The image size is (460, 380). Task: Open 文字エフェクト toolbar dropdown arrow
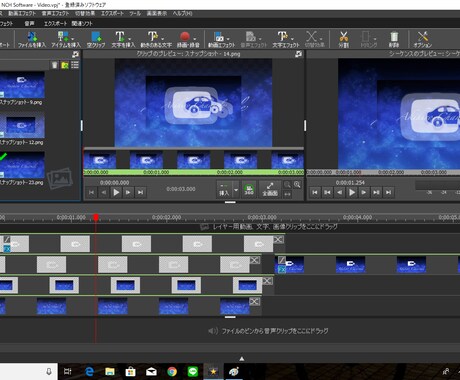coord(292,39)
